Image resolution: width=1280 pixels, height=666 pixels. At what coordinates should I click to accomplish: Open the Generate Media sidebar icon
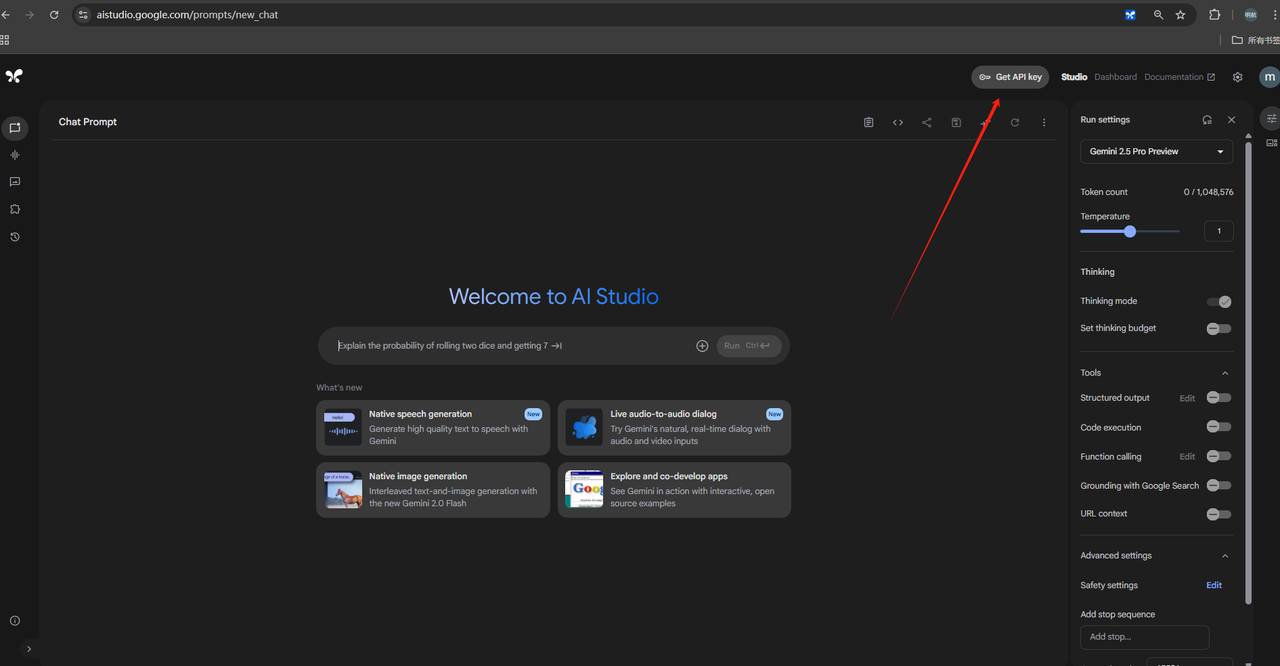(x=15, y=182)
